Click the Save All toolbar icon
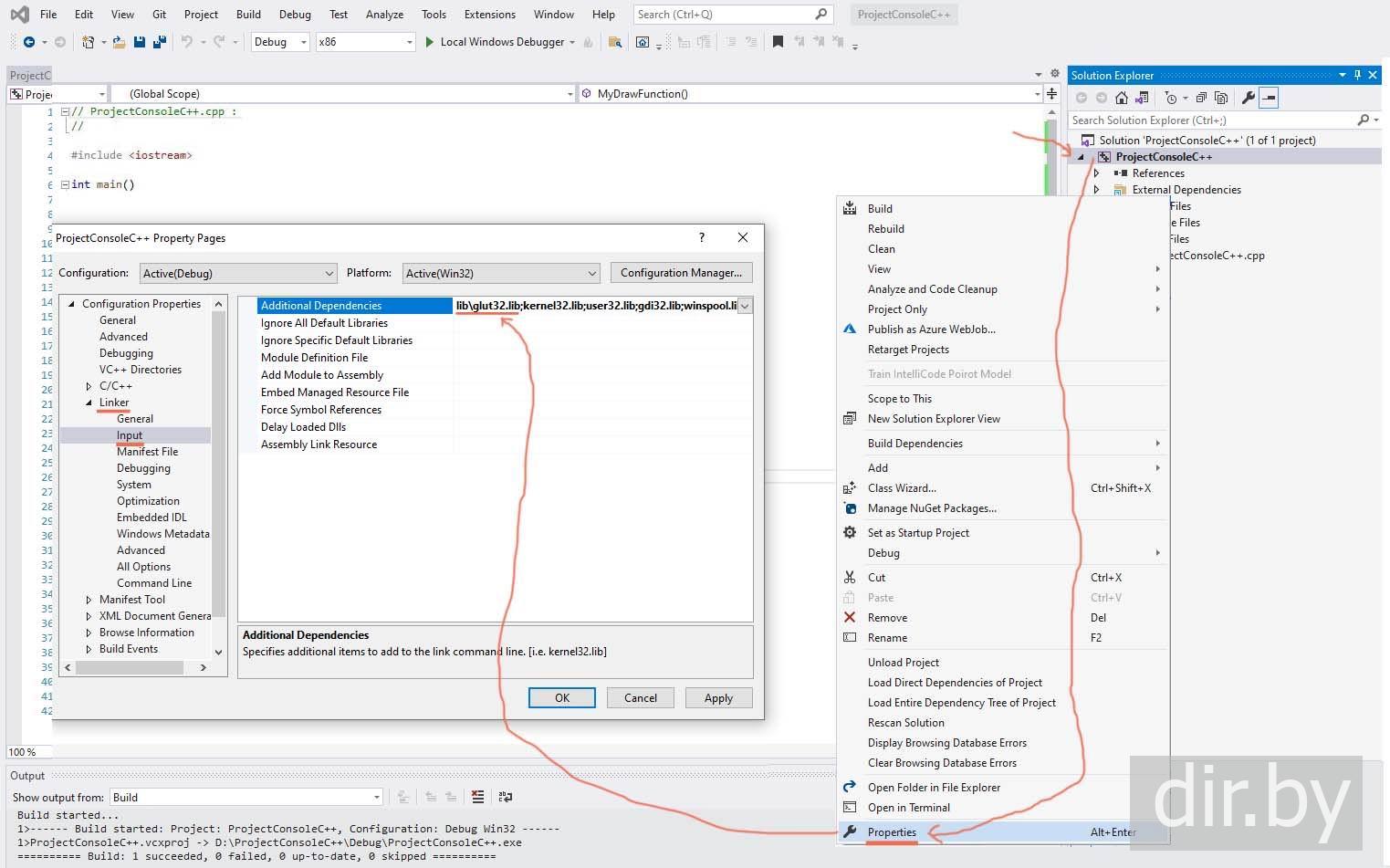Viewport: 1390px width, 868px height. (x=159, y=42)
